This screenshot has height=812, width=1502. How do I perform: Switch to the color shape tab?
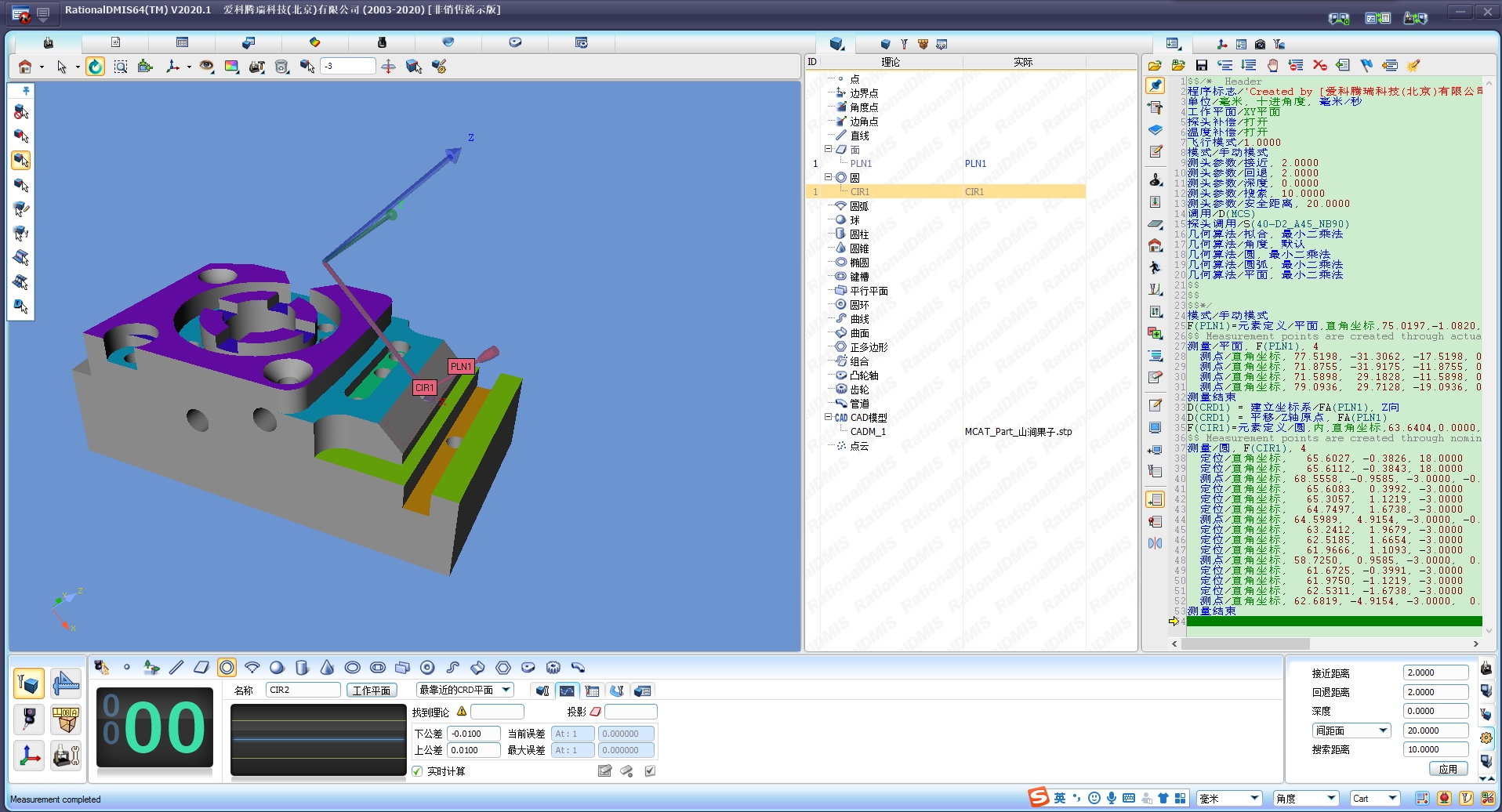pos(315,42)
